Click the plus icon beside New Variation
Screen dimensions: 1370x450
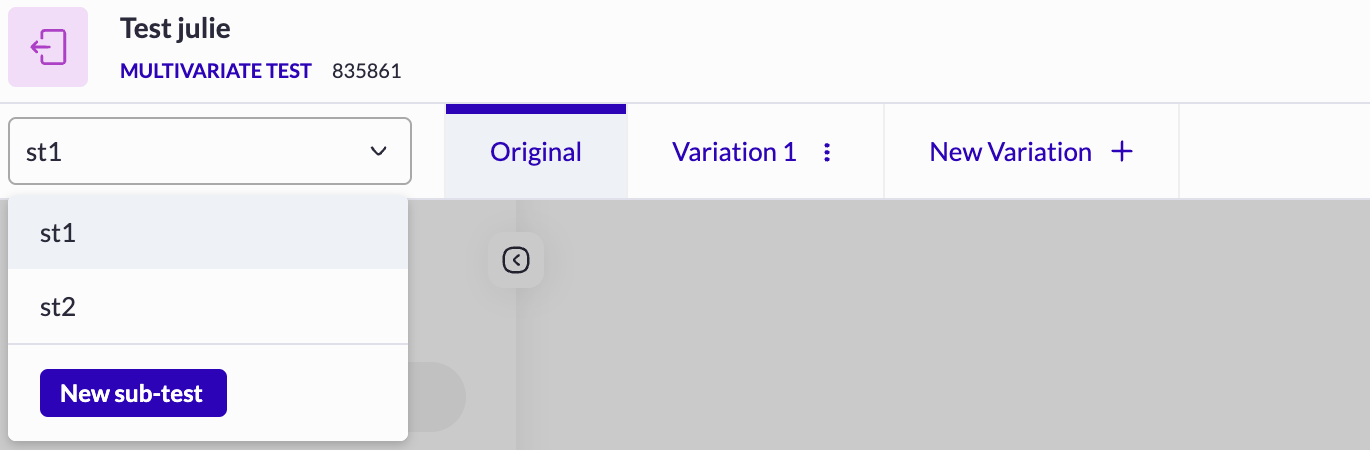1122,152
